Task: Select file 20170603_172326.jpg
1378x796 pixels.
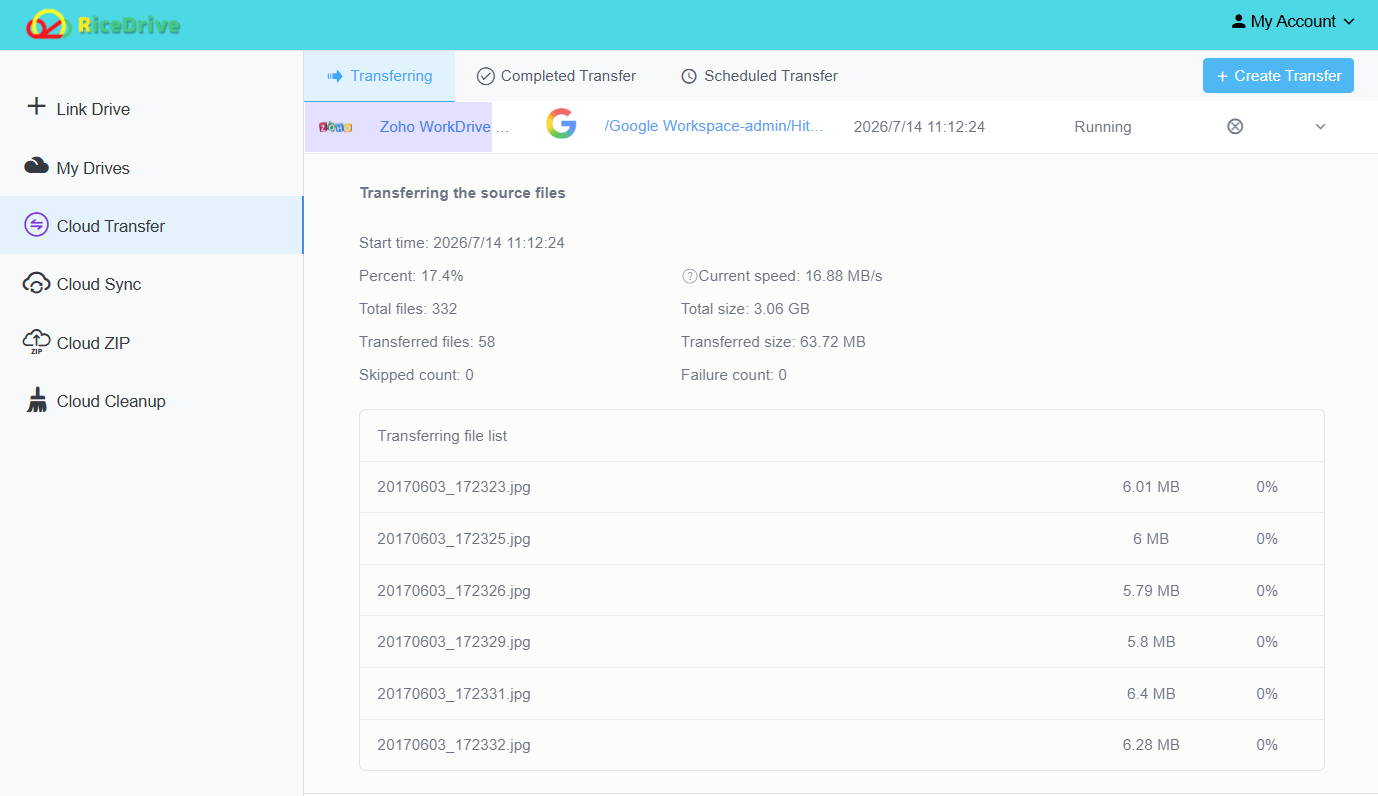Action: [x=454, y=591]
